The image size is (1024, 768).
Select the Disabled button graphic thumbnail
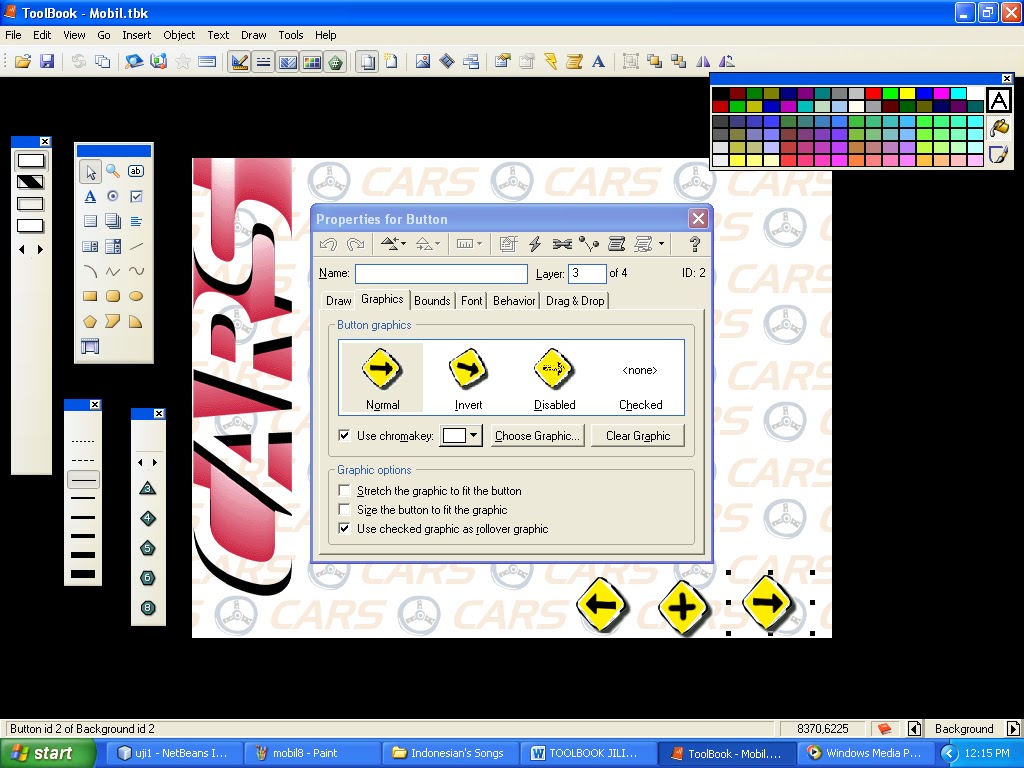[x=554, y=377]
